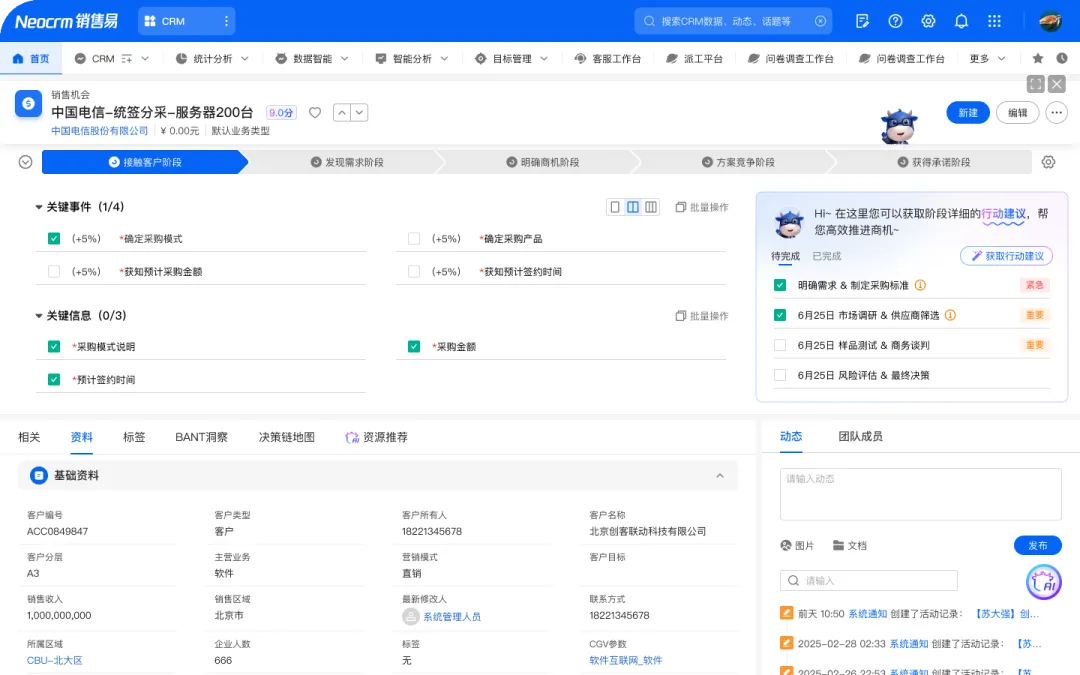The width and height of the screenshot is (1080, 675).
Task: Check the 确定采购产品 checkbox
Action: pos(414,239)
